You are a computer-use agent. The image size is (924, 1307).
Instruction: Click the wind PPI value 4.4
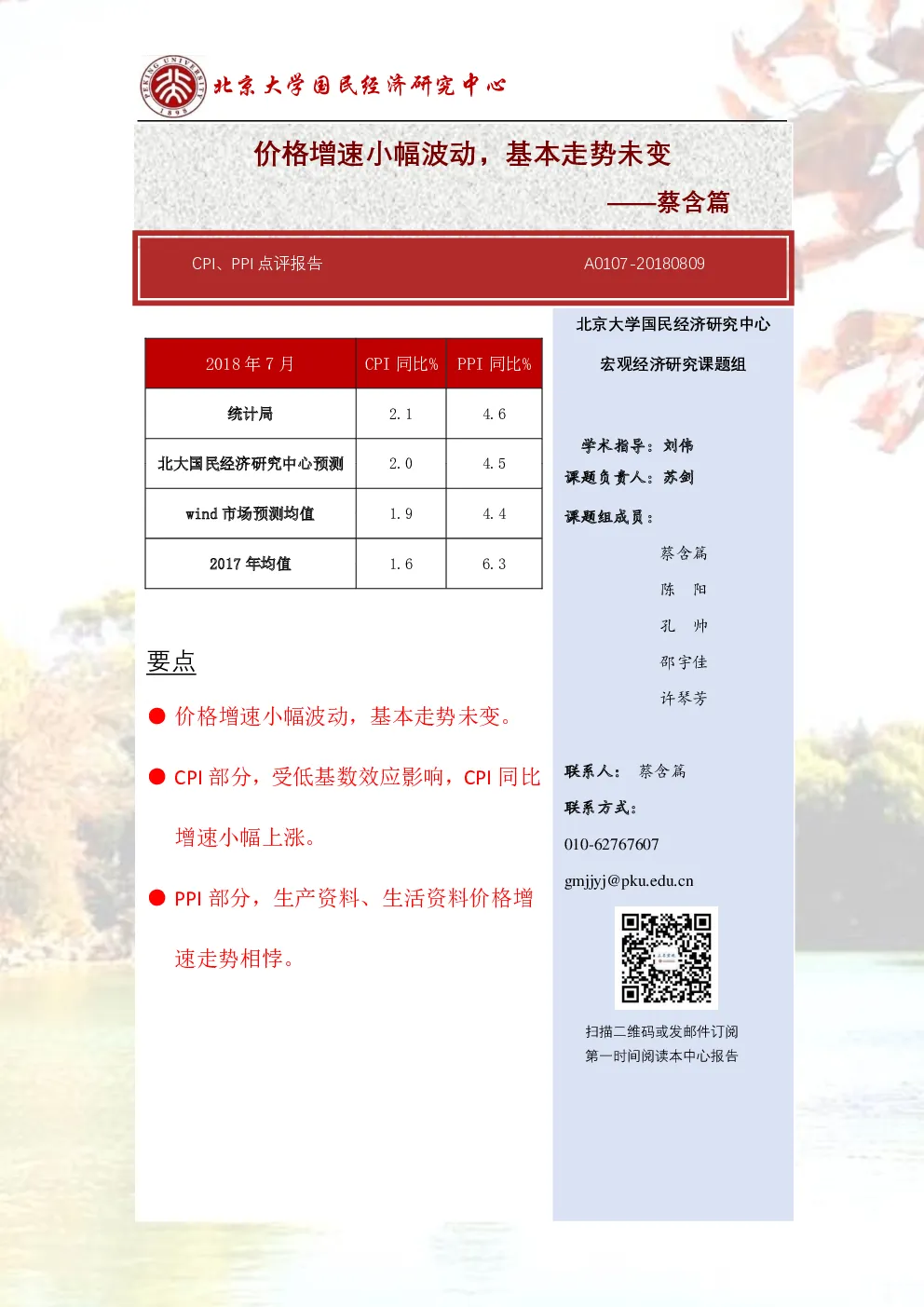[495, 514]
